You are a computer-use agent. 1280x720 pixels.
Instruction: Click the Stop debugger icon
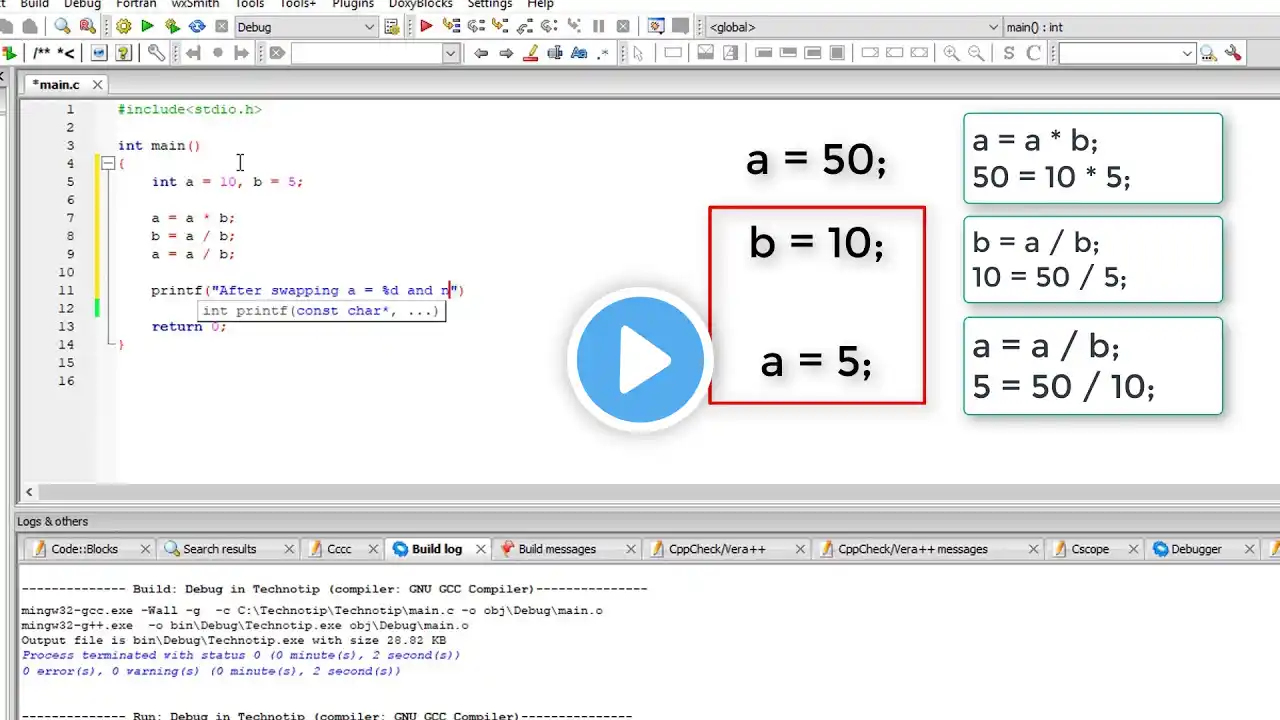click(623, 27)
